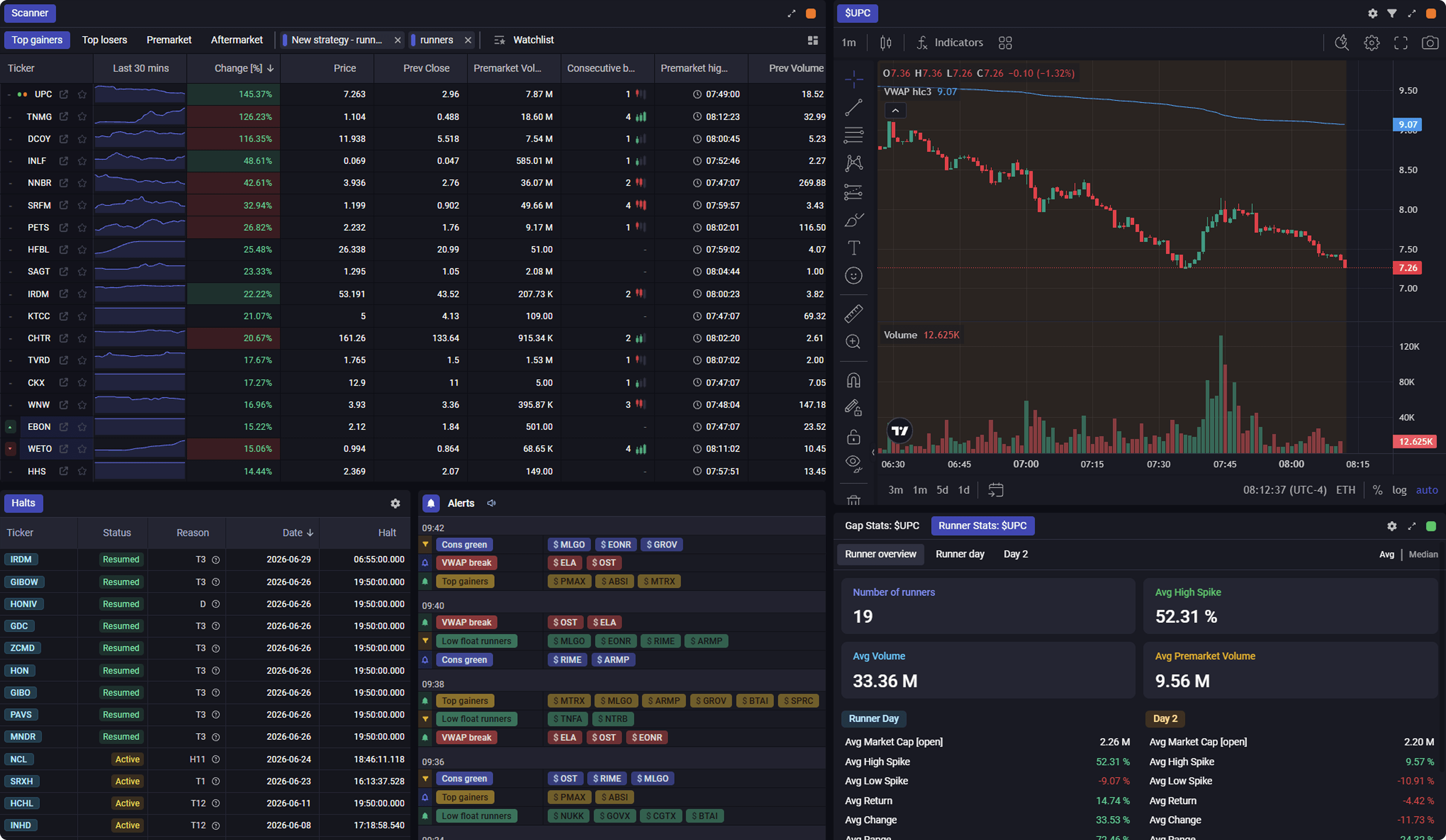Toggle percent scale on chart
Screen dimensions: 1446x840
[x=1377, y=490]
